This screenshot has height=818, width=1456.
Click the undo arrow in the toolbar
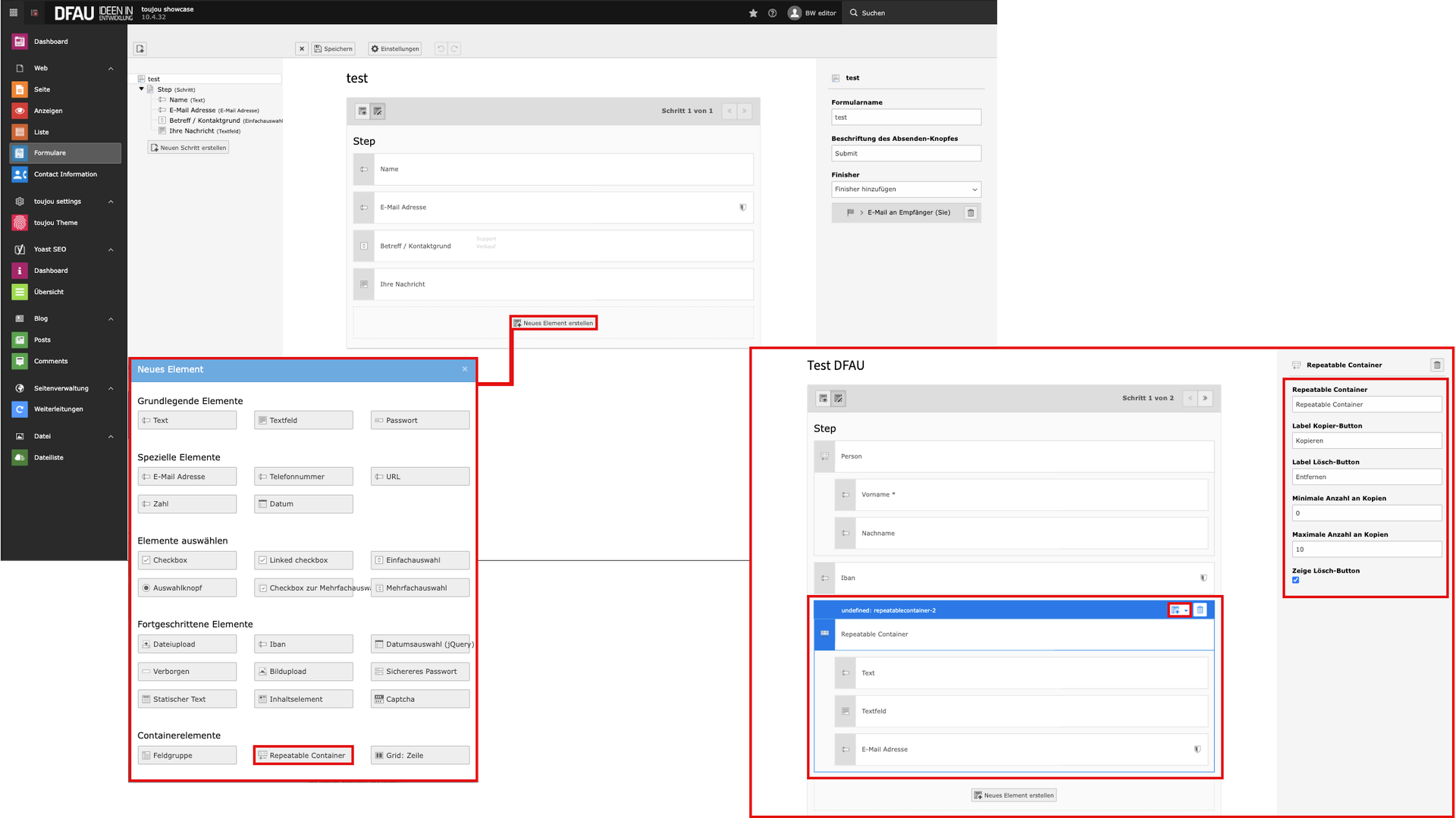pyautogui.click(x=441, y=49)
